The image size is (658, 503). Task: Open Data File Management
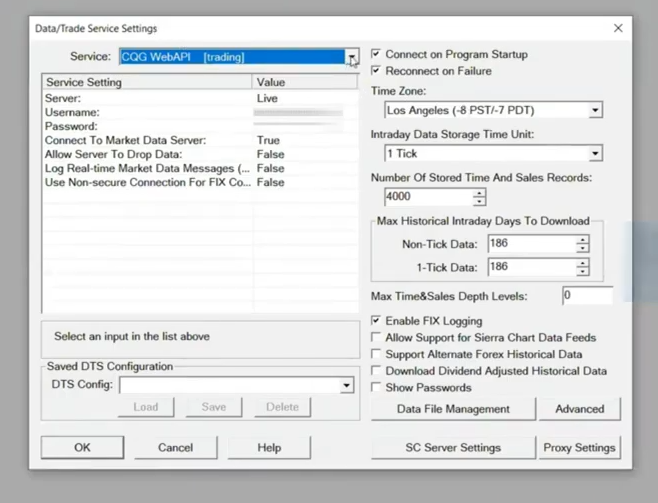(x=452, y=409)
